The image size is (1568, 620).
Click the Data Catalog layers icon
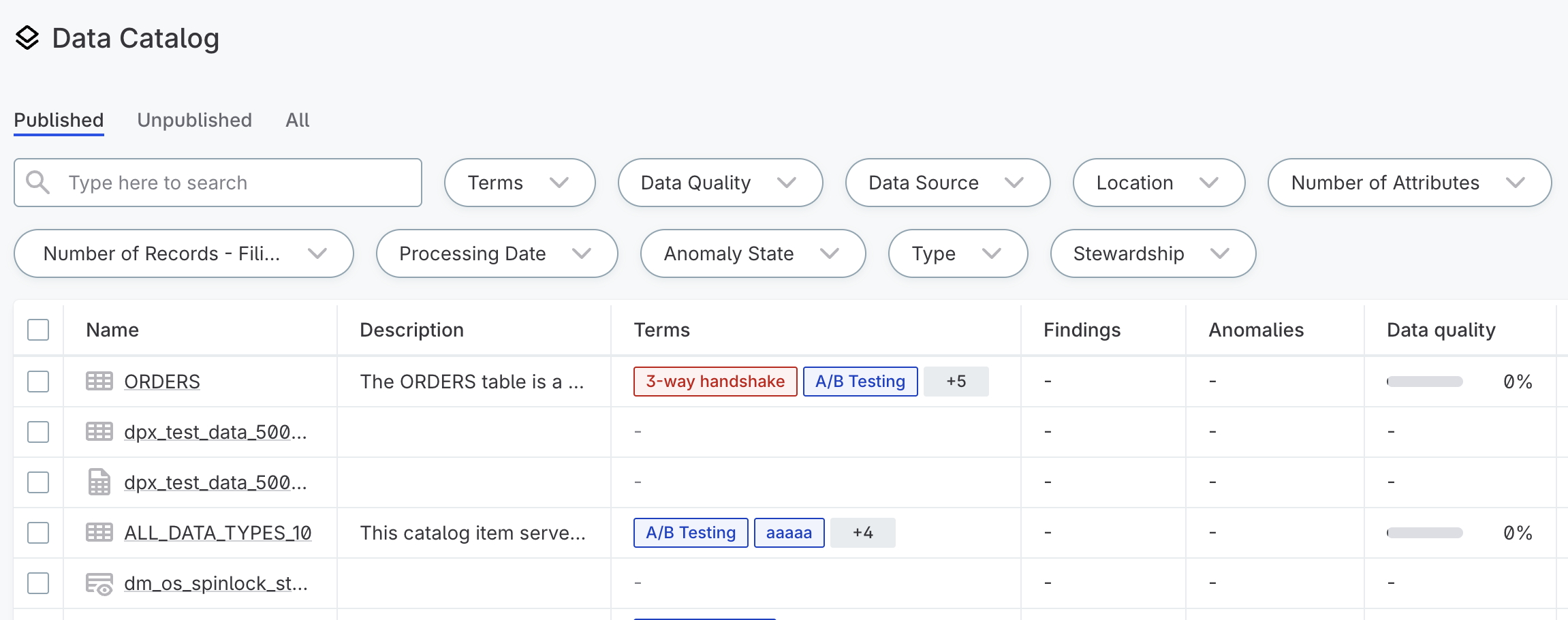27,39
